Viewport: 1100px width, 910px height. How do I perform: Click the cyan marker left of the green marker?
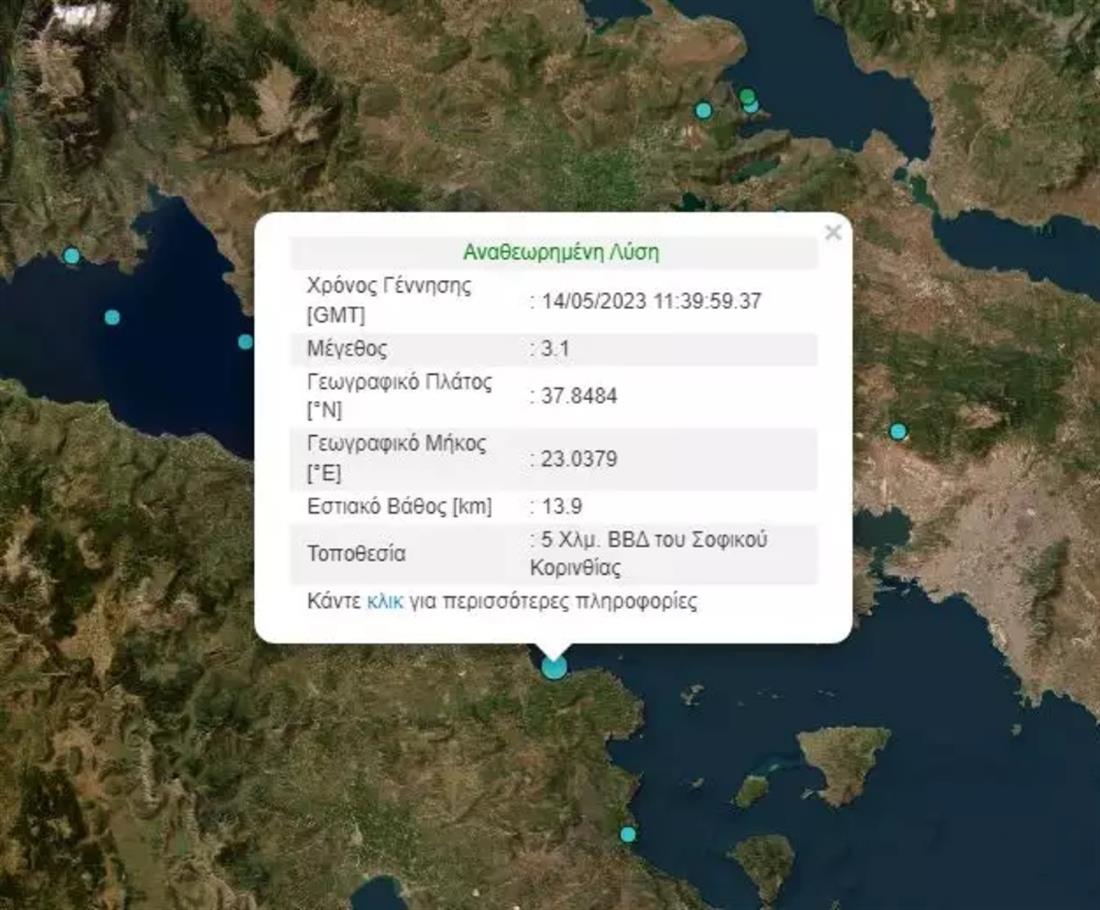(704, 110)
